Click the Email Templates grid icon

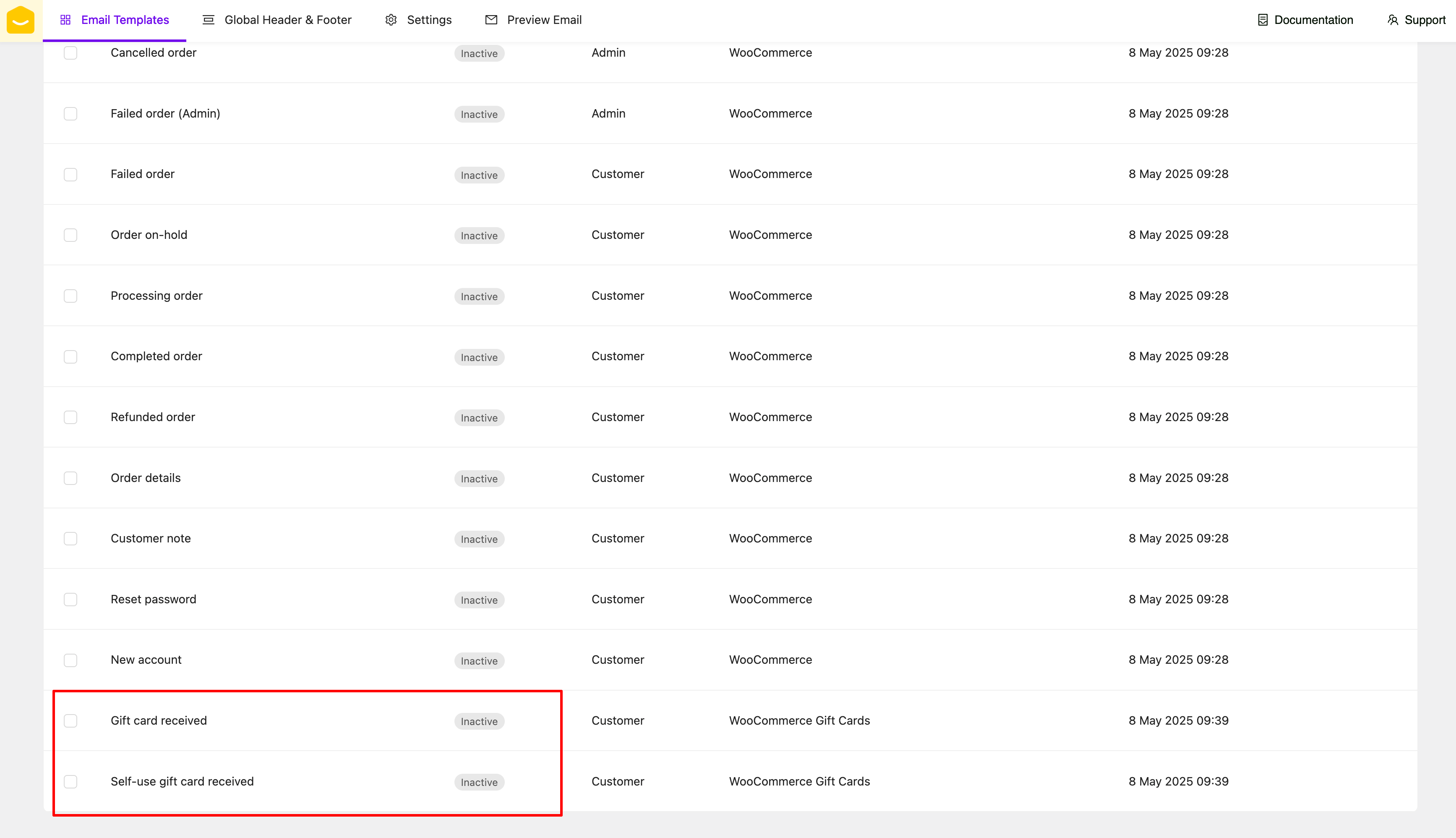click(x=65, y=20)
